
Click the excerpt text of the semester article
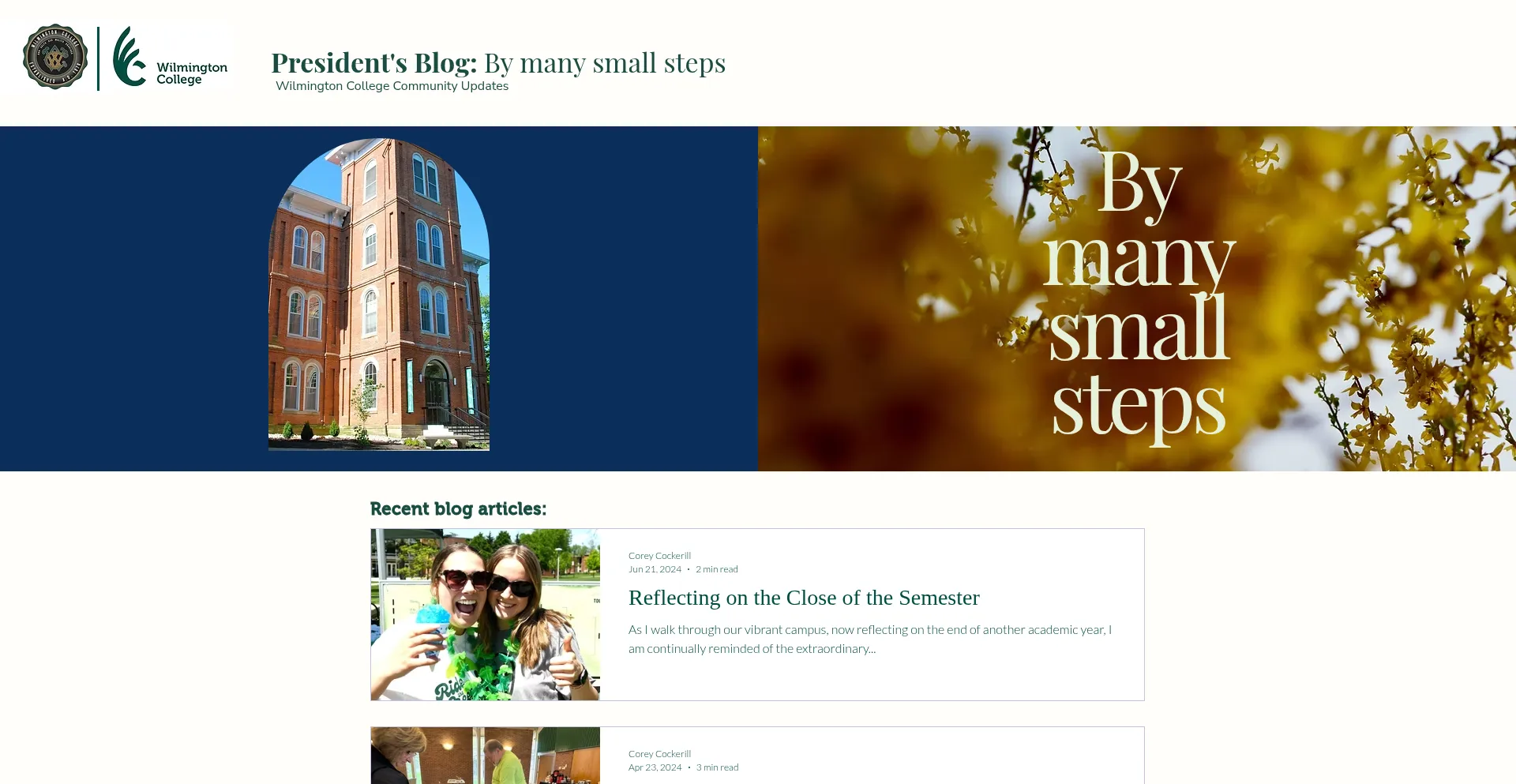point(869,639)
